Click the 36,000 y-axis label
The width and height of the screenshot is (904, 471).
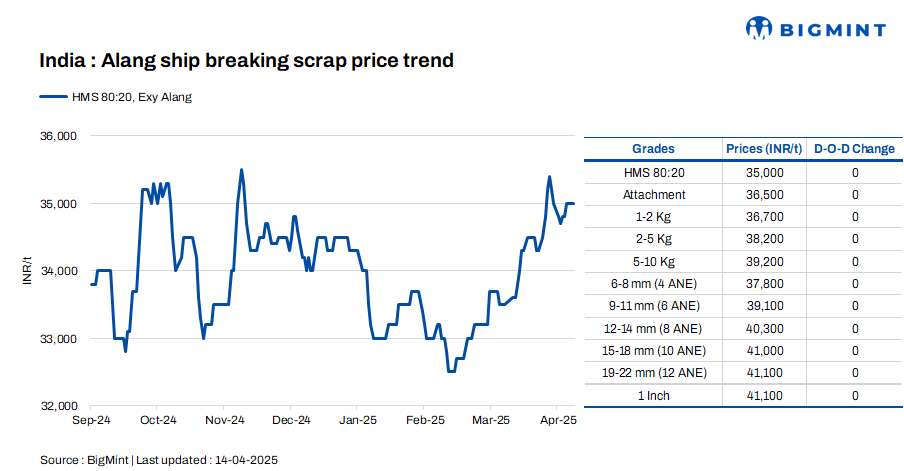(58, 136)
